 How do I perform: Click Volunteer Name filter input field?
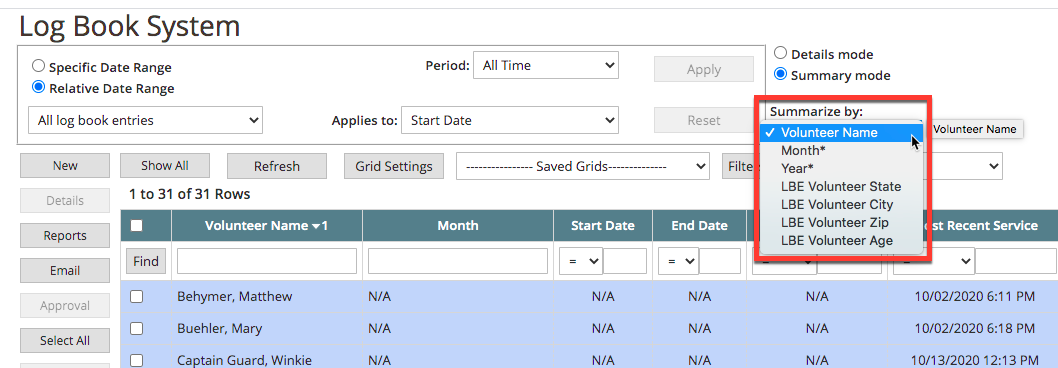267,261
